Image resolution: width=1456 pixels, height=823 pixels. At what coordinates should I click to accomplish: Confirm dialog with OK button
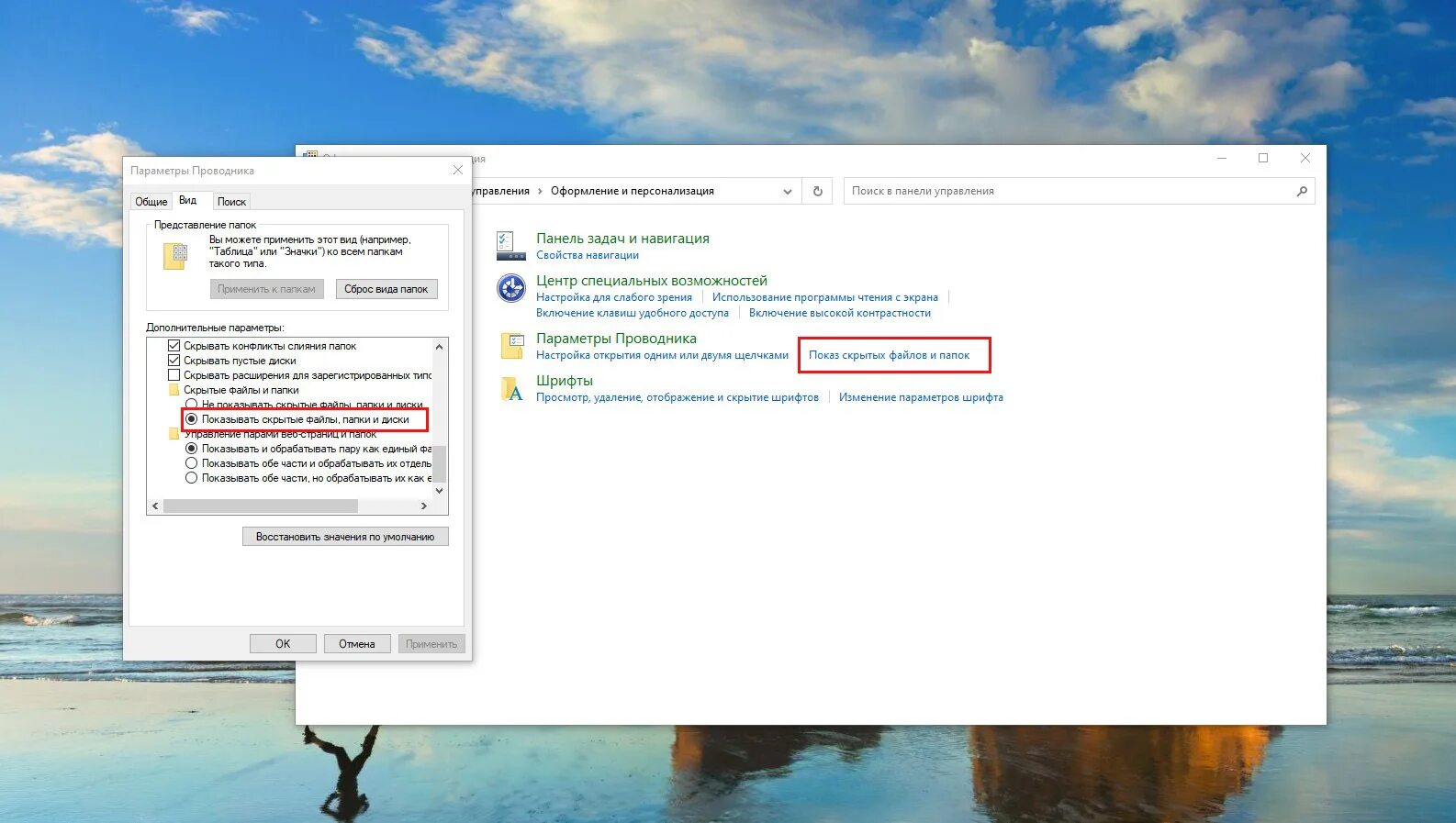[283, 644]
